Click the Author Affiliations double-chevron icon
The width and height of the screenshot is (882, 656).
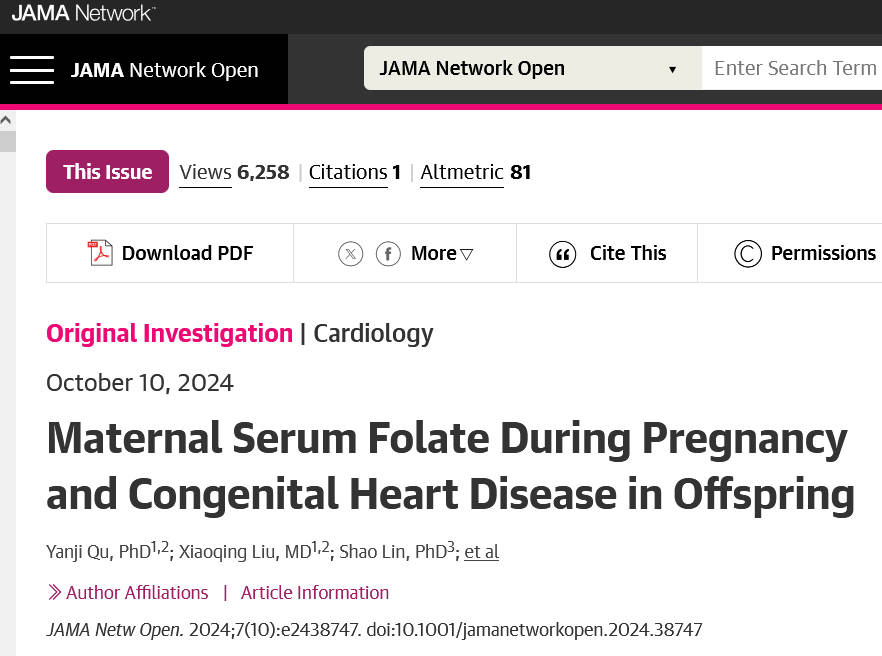54,592
